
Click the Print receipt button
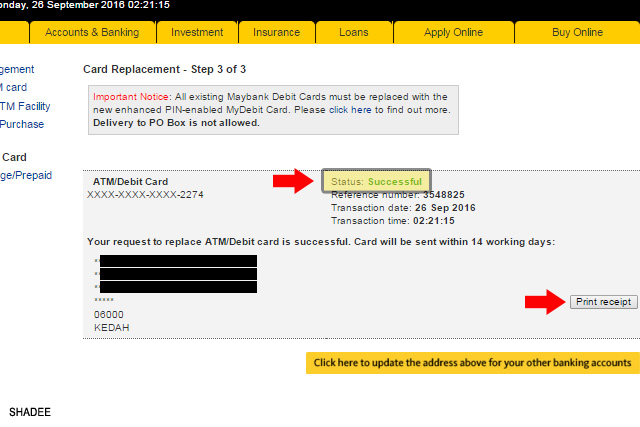pyautogui.click(x=603, y=302)
